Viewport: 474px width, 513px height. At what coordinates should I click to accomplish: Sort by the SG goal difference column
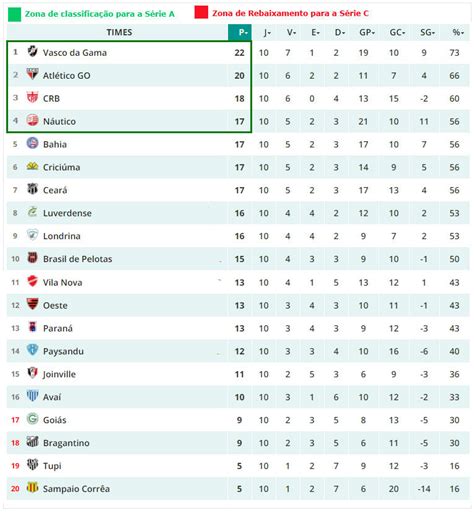[427, 32]
